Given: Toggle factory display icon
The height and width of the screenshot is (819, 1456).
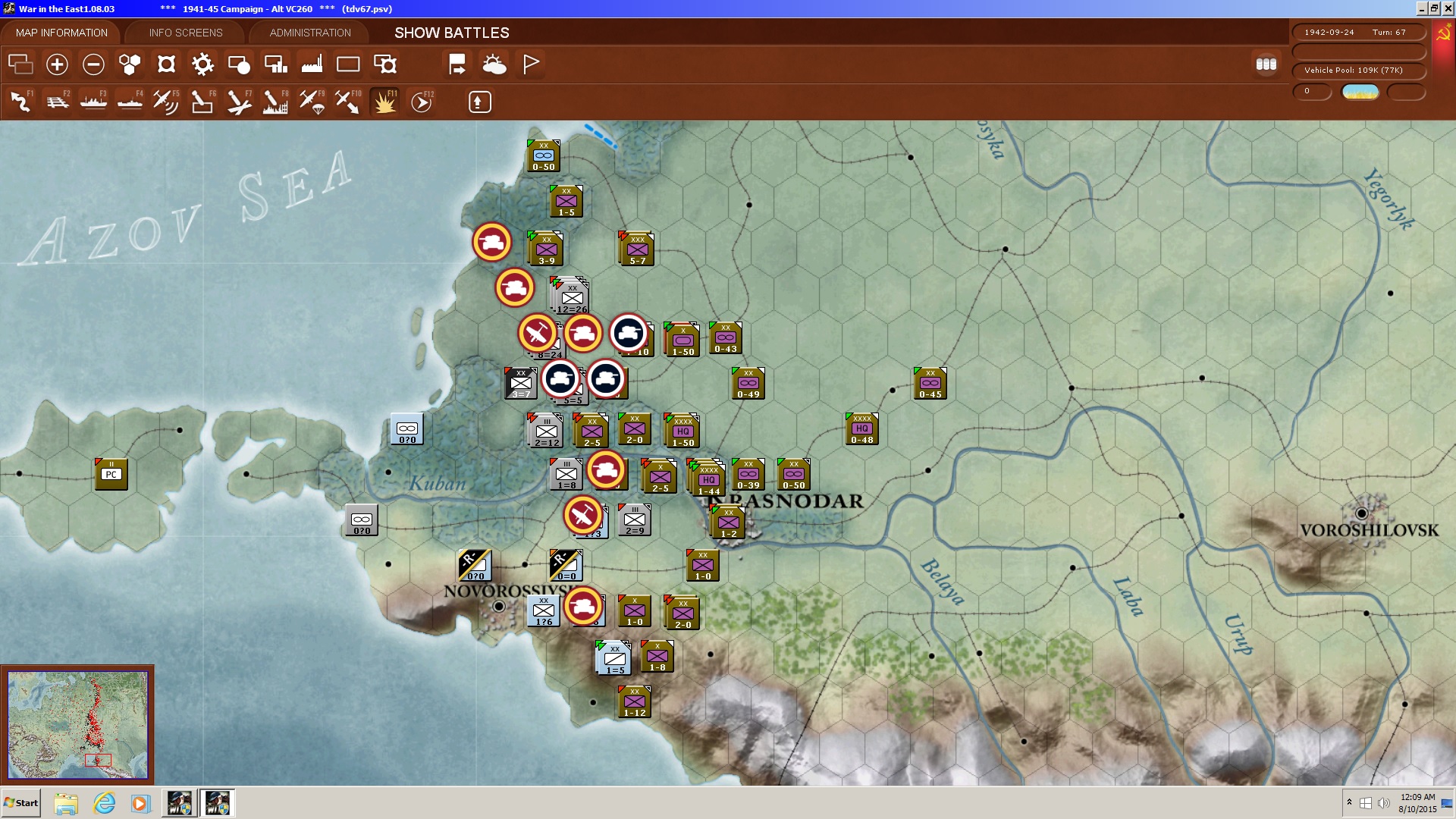Looking at the screenshot, I should pyautogui.click(x=312, y=64).
